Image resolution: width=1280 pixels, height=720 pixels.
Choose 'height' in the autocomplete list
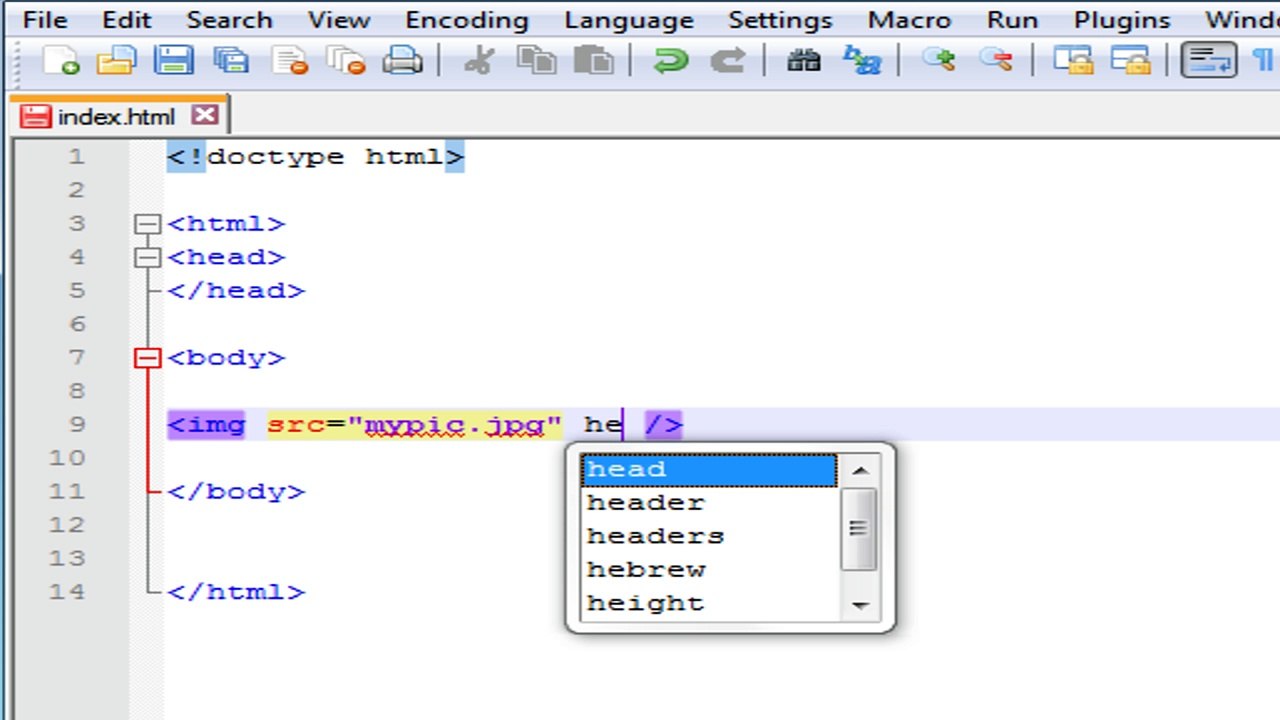[708, 604]
